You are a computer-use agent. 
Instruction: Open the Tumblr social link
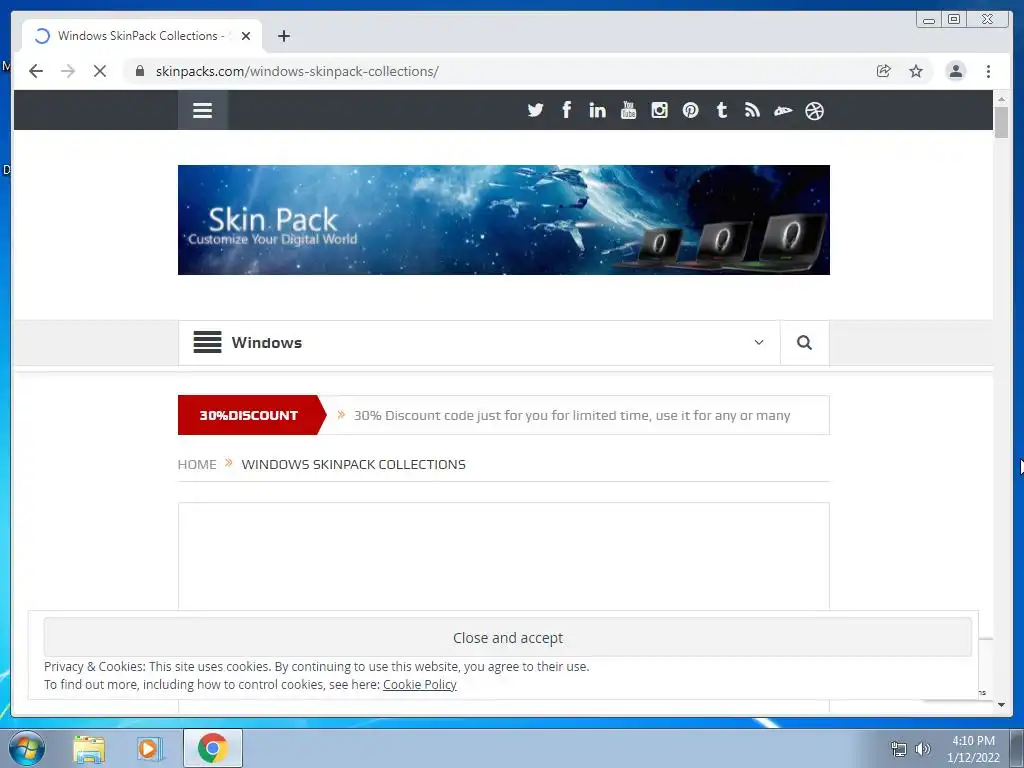722,110
